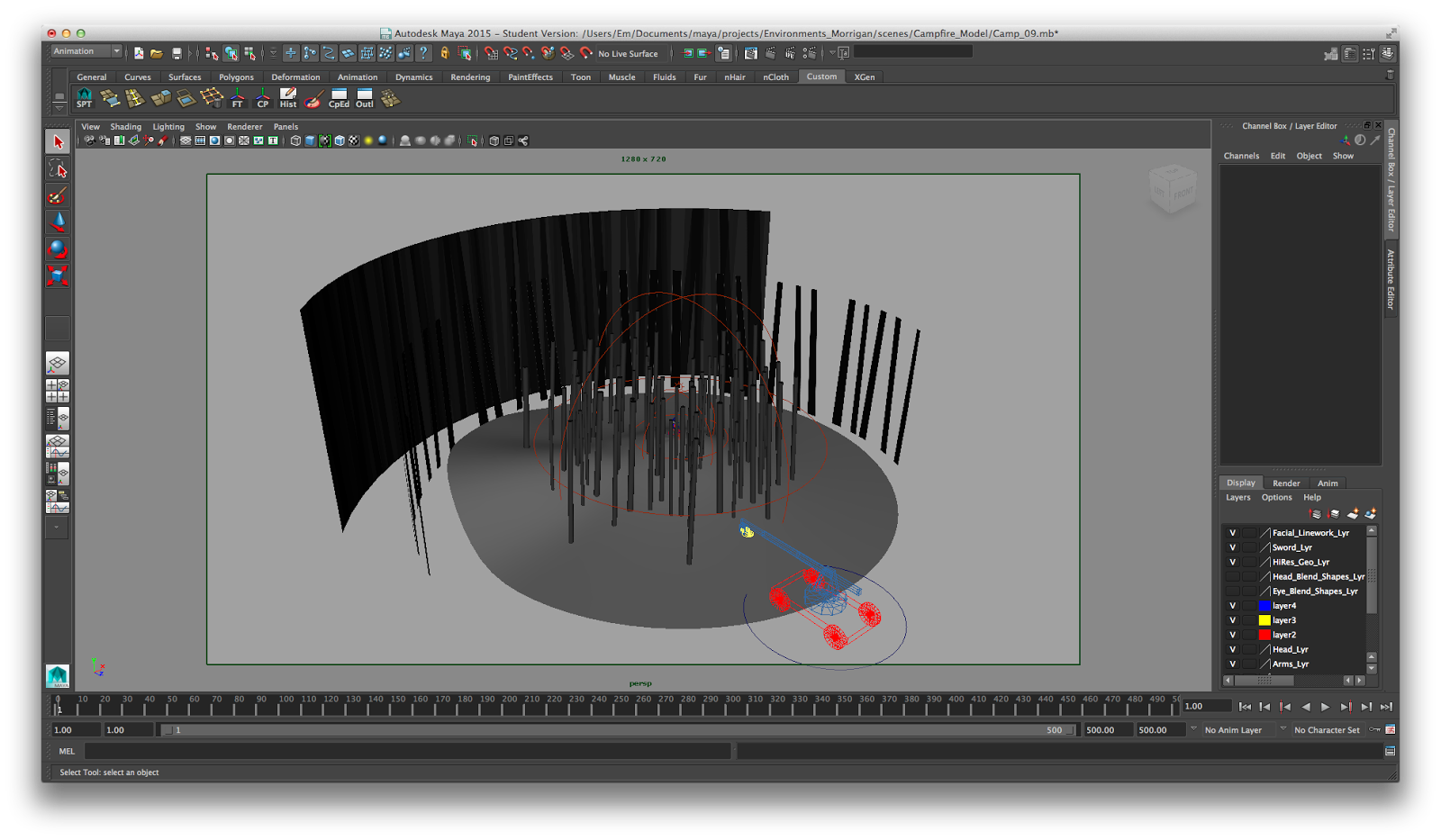
Task: Choose the Rotate tool
Action: [x=58, y=249]
